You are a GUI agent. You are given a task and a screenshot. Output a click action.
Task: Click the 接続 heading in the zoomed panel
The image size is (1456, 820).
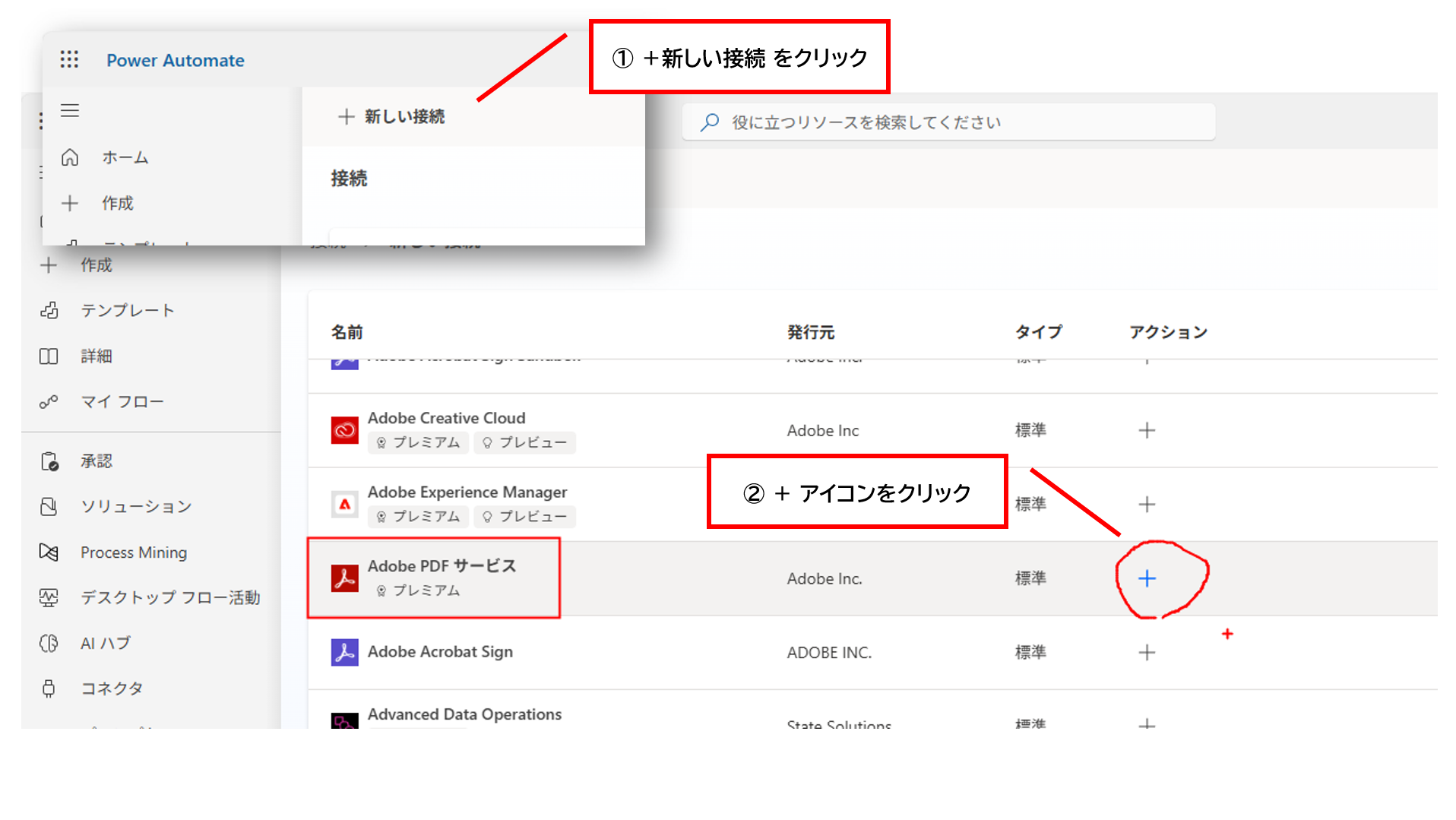click(x=349, y=179)
